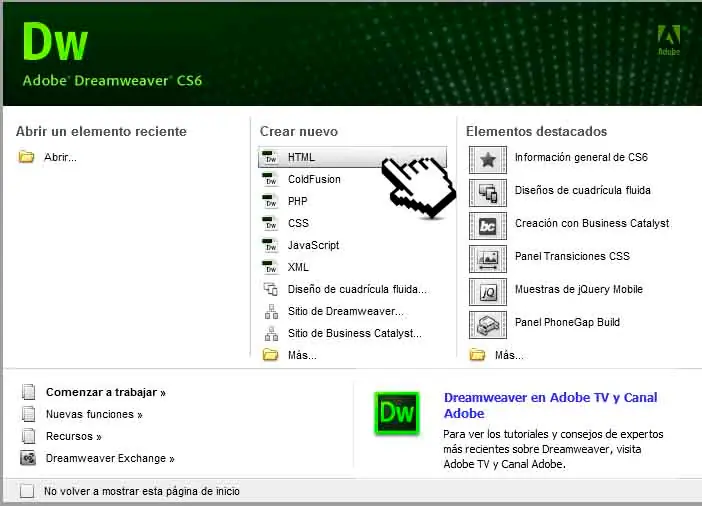Open Diseños de cuadrícula fluida featured item
Viewport: 702px width, 506px height.
[x=582, y=190]
